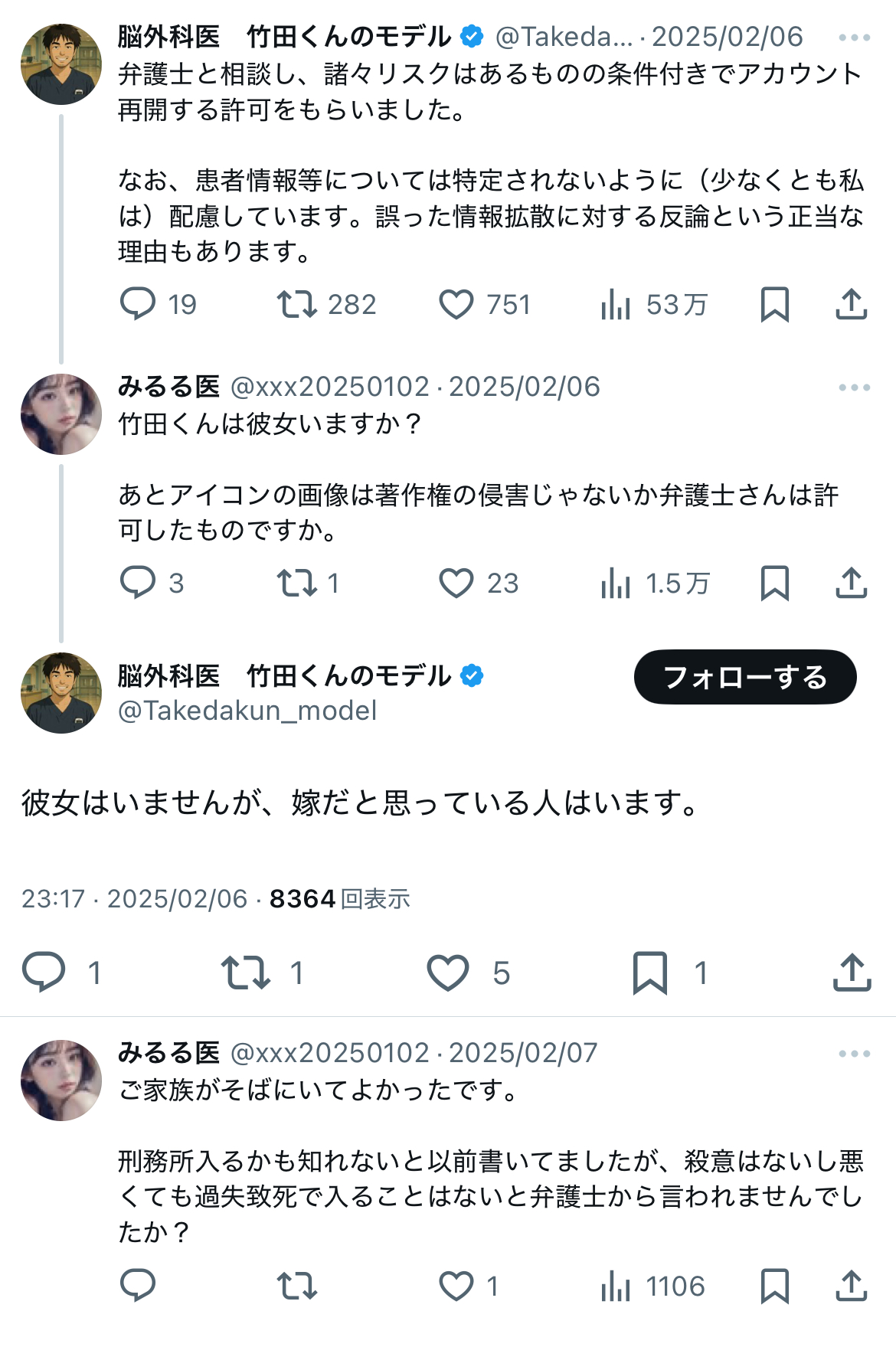Like the tweet with 751 likes
This screenshot has width=896, height=1347.
(456, 304)
